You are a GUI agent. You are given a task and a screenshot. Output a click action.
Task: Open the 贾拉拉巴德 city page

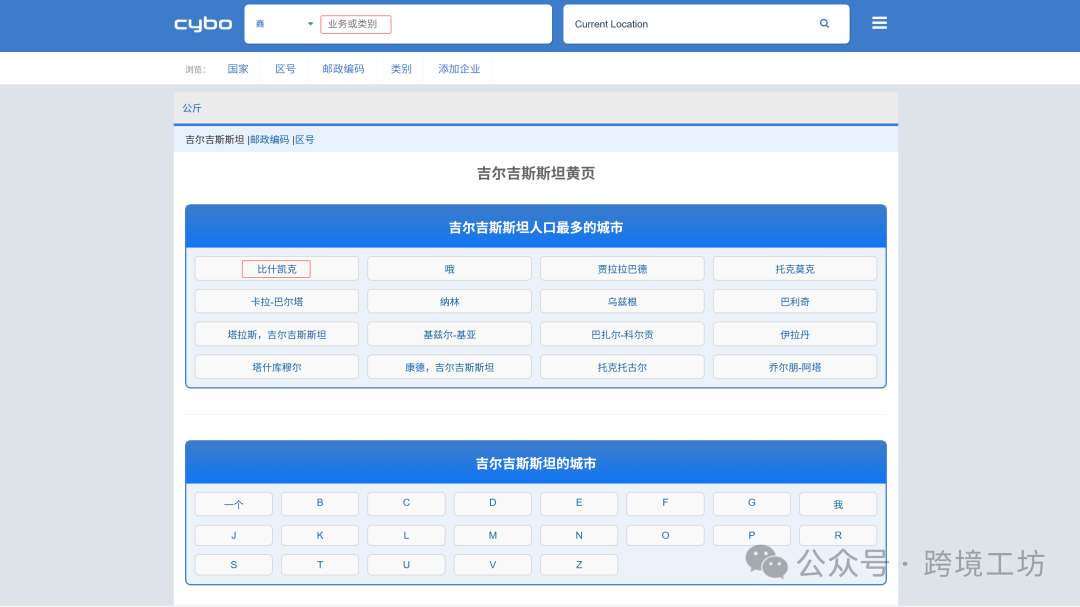(x=622, y=268)
